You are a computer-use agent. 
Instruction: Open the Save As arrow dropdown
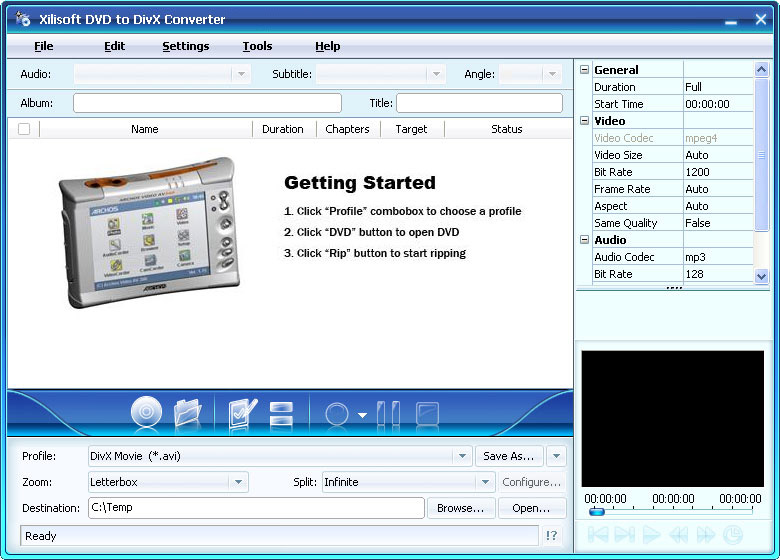click(556, 456)
